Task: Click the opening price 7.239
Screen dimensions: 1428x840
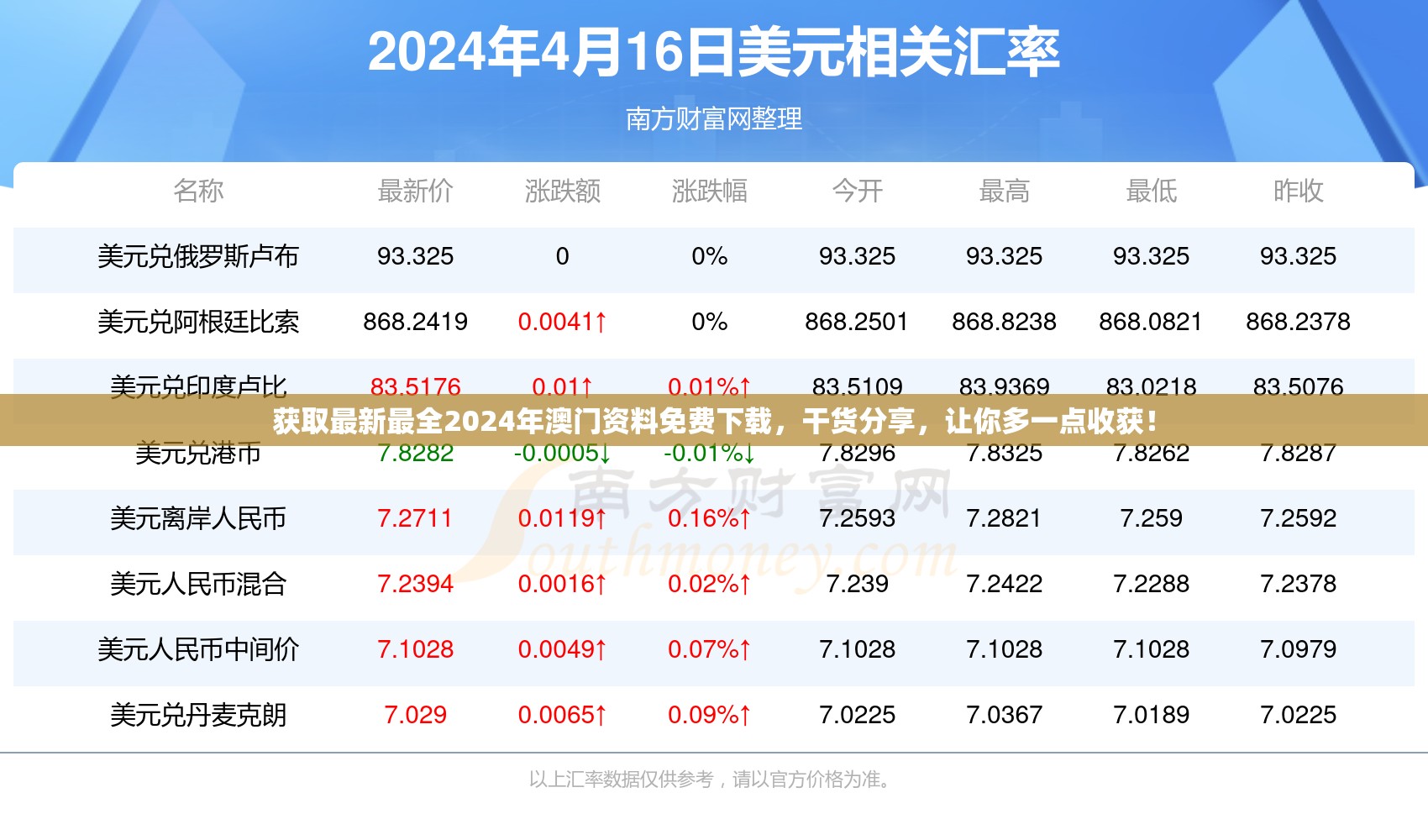Action: click(x=857, y=584)
